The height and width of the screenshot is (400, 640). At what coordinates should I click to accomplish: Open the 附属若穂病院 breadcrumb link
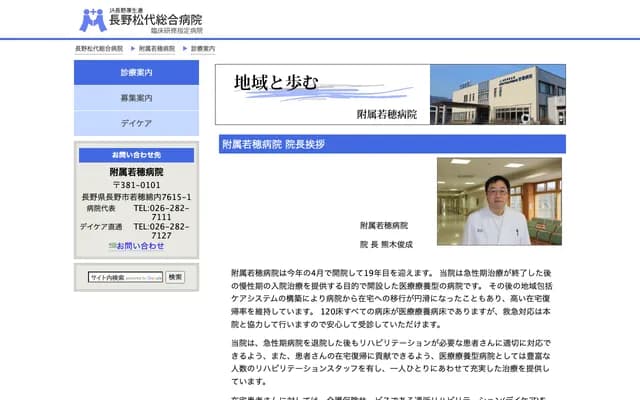click(157, 49)
